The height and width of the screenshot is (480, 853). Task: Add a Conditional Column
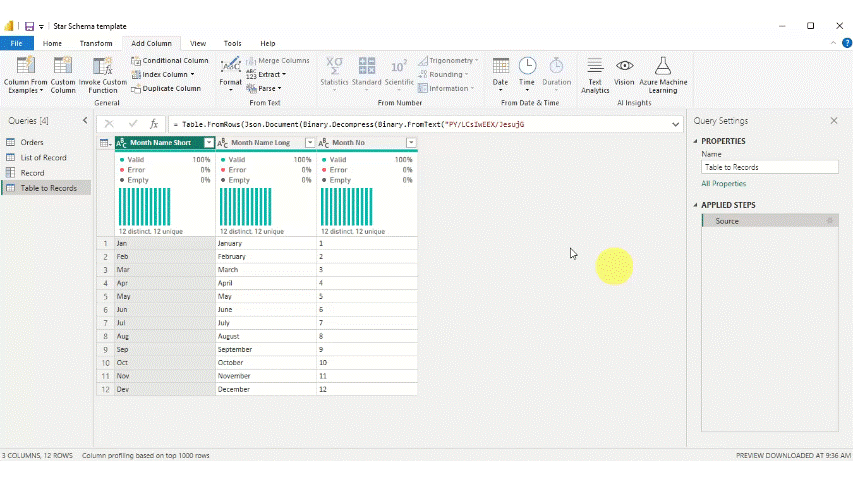tap(169, 60)
